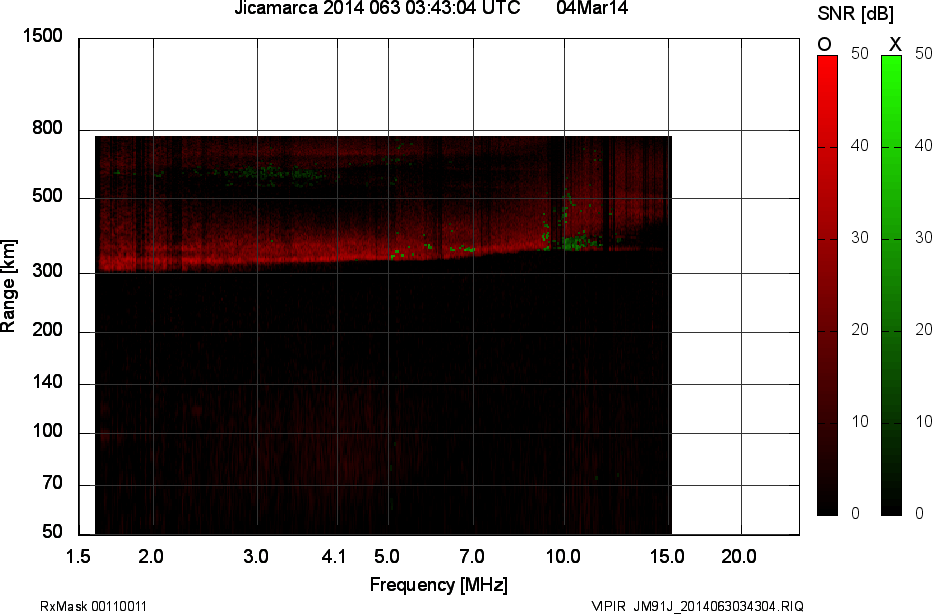Click the 1500 km range tick label
The height and width of the screenshot is (614, 932).
tap(42, 37)
